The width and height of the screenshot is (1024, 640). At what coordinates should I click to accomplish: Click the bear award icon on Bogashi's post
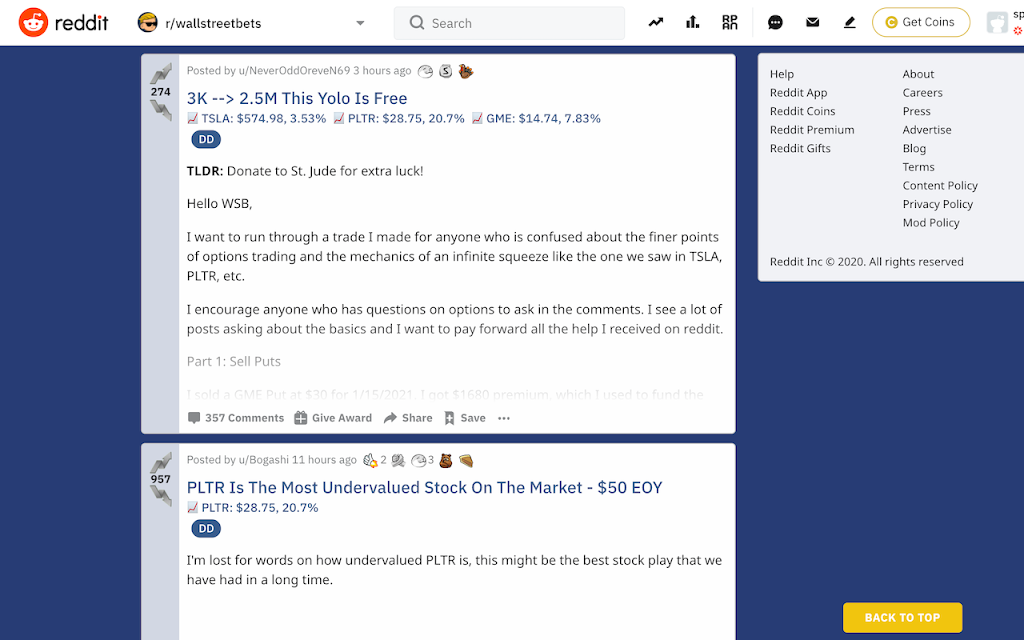pos(446,460)
